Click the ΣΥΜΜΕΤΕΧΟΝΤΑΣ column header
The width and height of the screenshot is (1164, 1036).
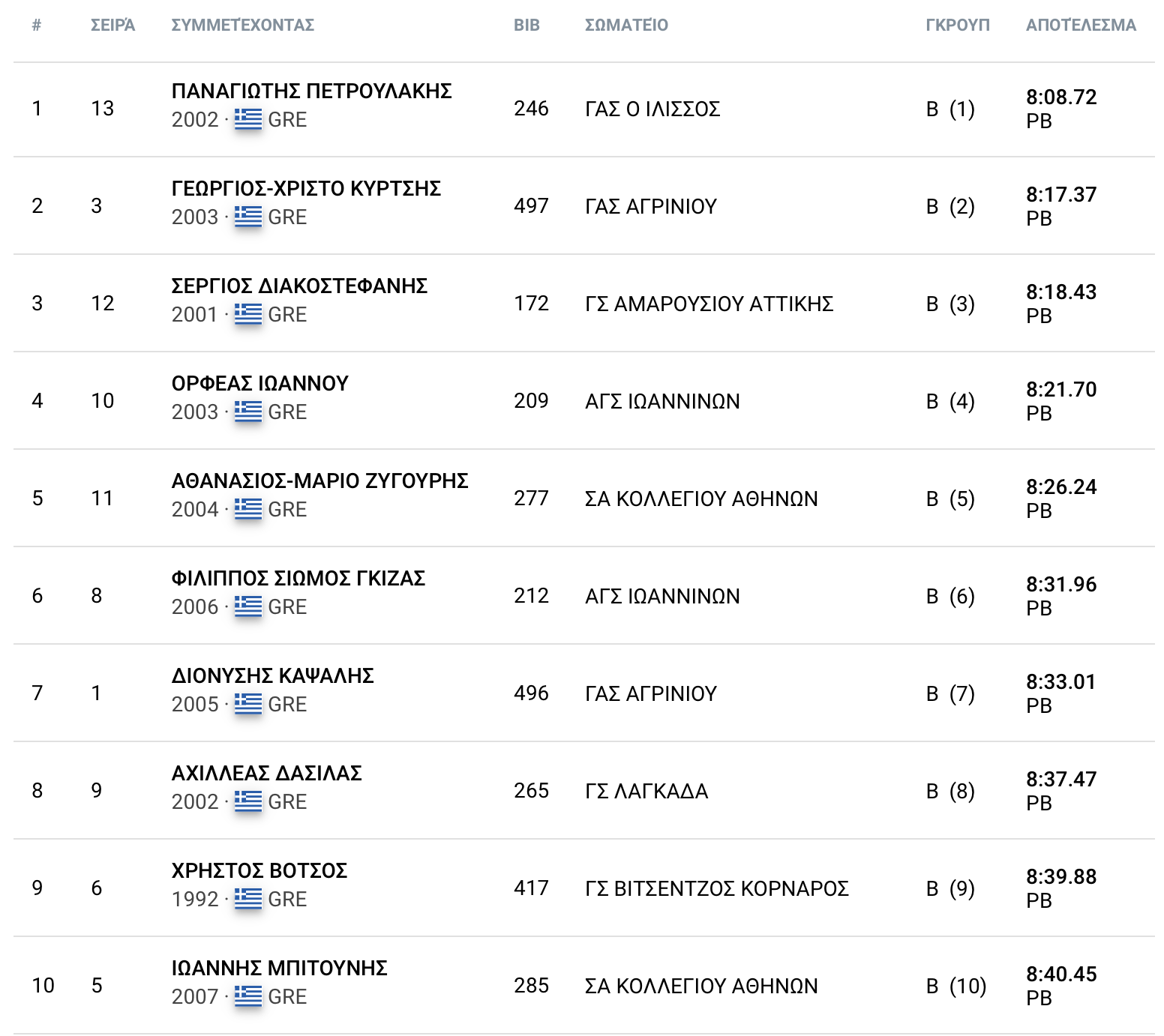[242, 25]
